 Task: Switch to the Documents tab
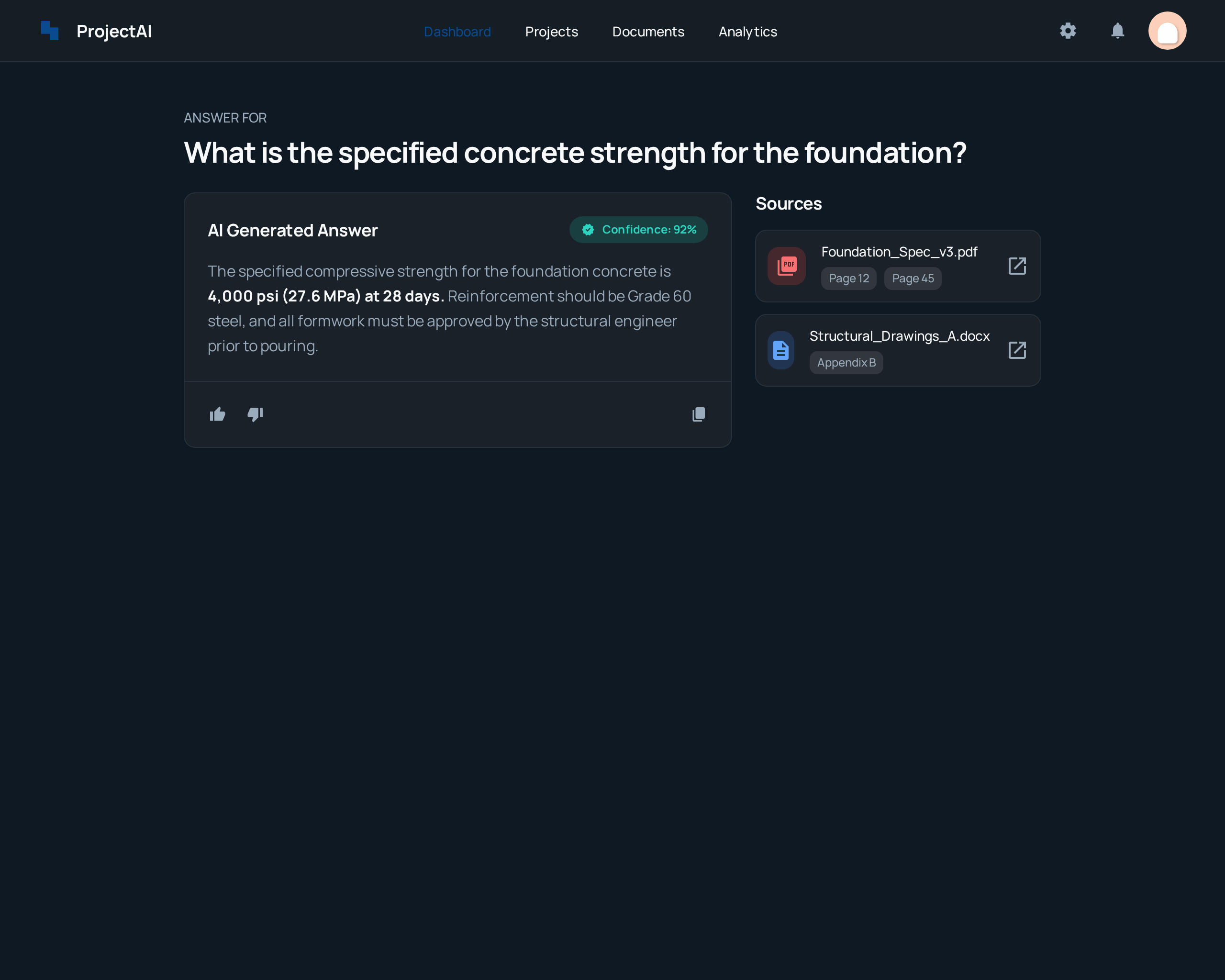(x=648, y=31)
